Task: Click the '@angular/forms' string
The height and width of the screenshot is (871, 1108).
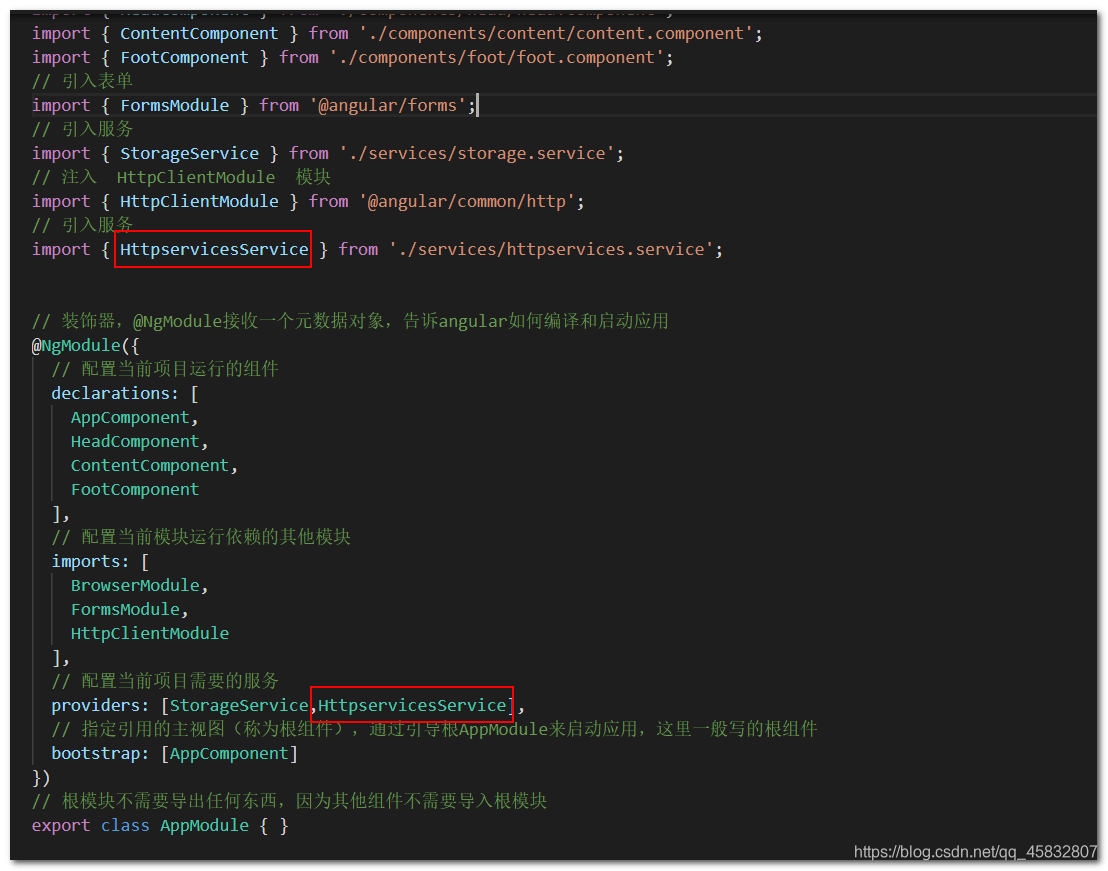Action: coord(388,105)
